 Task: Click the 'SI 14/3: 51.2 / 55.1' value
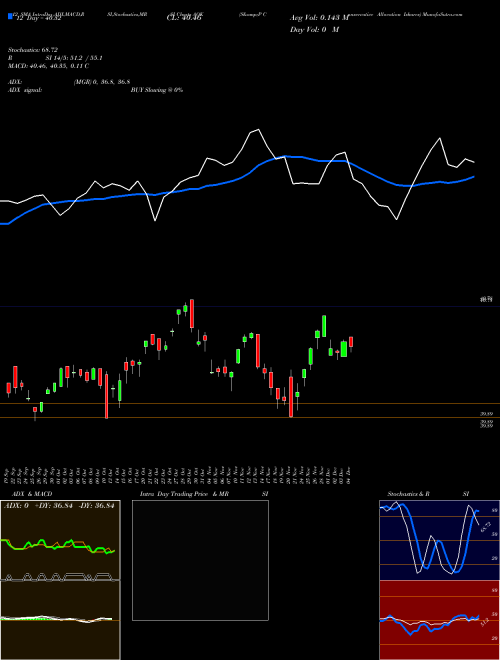point(74,58)
